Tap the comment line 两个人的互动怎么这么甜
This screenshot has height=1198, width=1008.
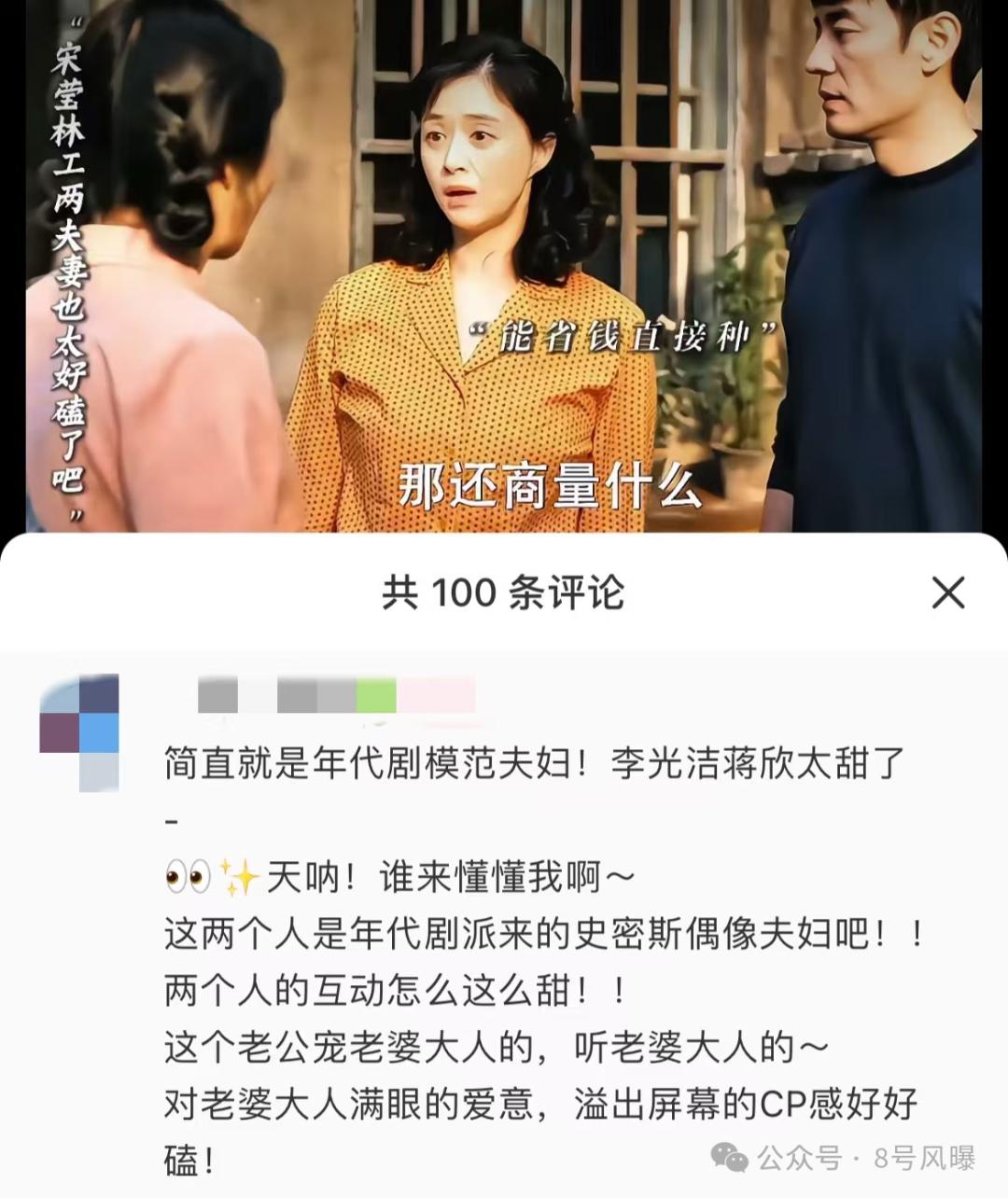point(395,991)
